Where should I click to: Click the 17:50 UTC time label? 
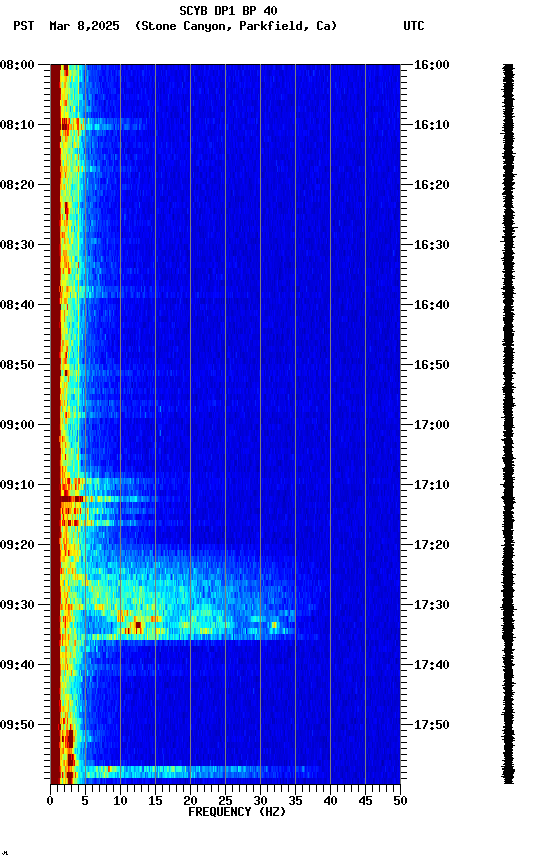tap(432, 725)
